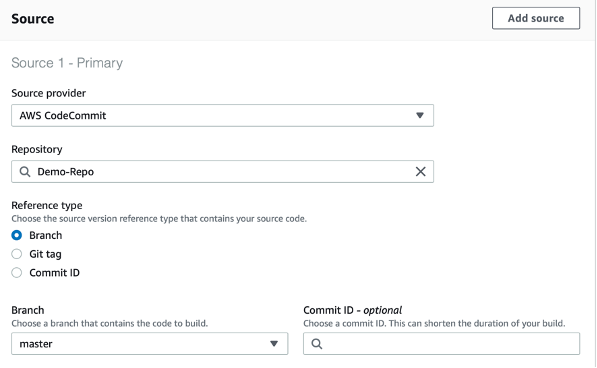The width and height of the screenshot is (597, 368).
Task: Select the Git tag reference type
Action: 17,254
